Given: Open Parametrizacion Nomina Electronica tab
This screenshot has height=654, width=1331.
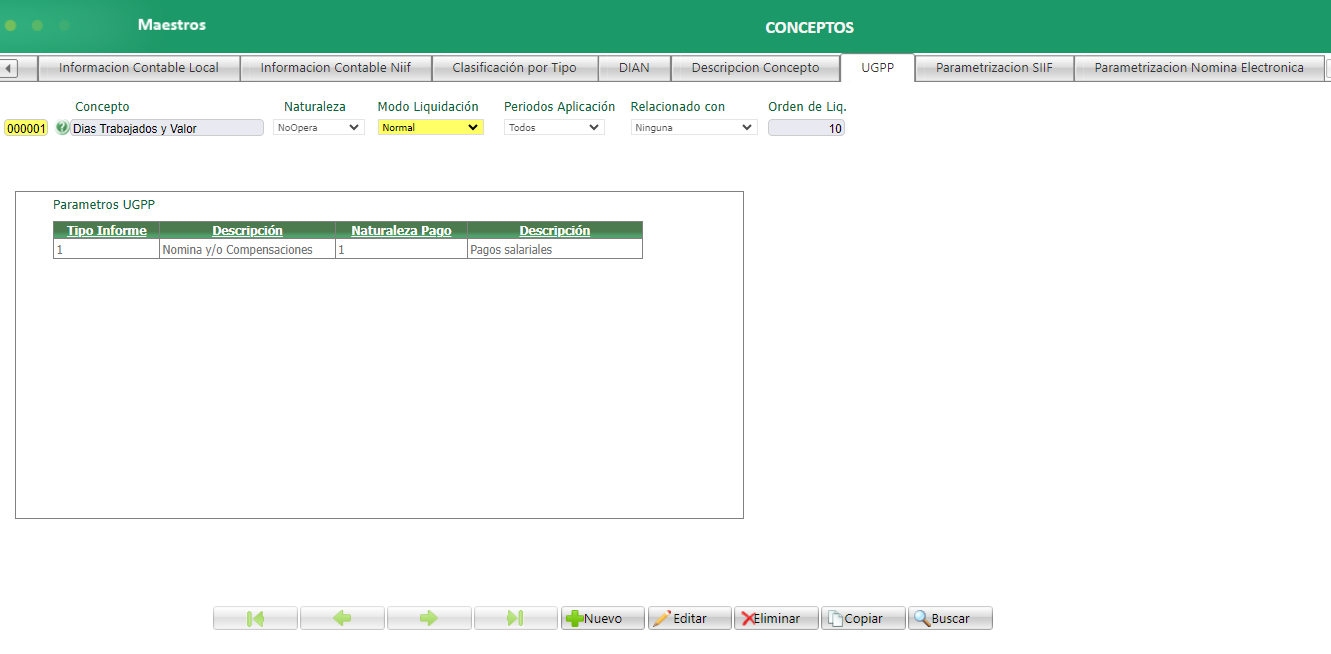Looking at the screenshot, I should point(1199,68).
